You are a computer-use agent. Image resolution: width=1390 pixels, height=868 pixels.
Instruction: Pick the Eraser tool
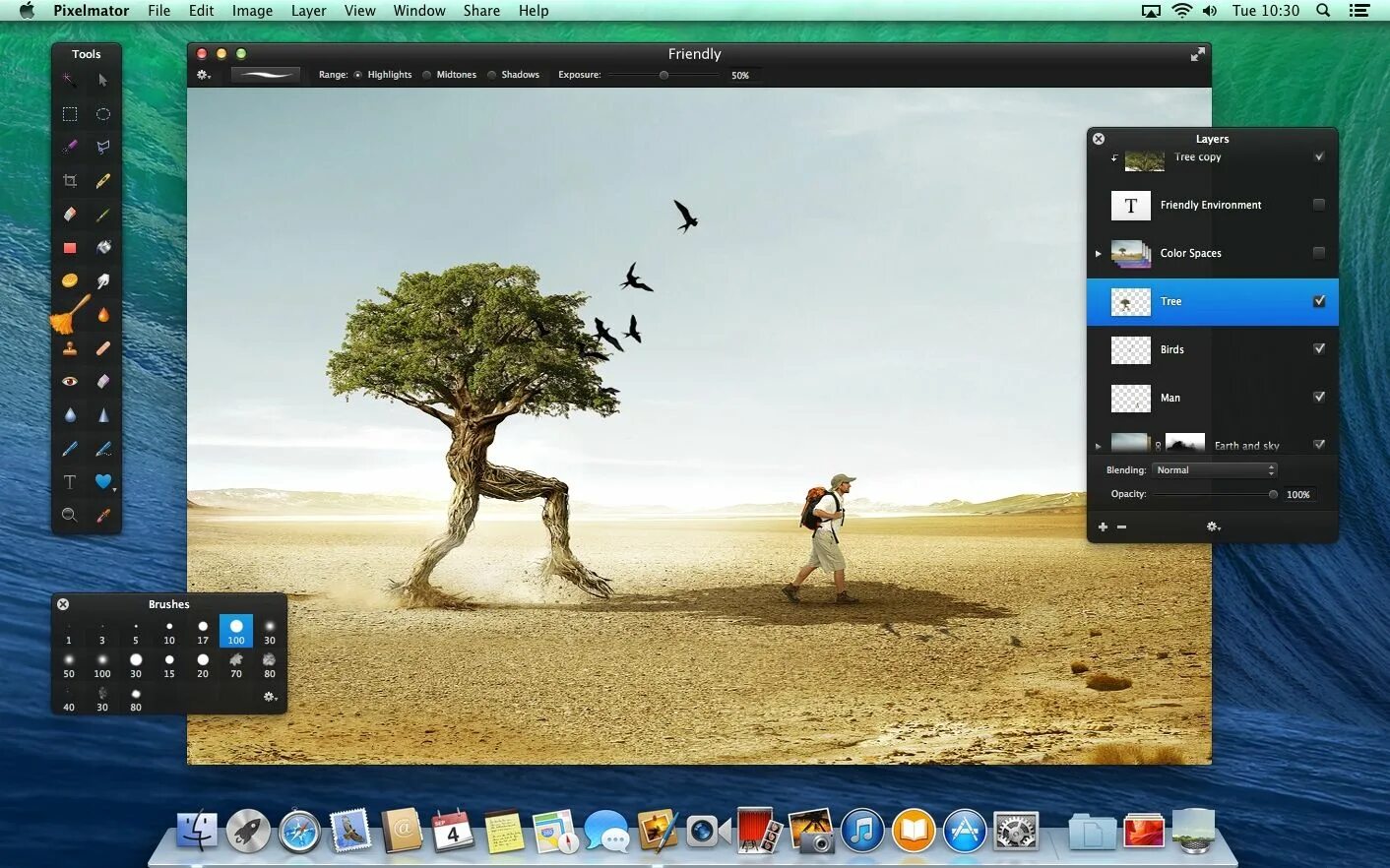point(70,214)
